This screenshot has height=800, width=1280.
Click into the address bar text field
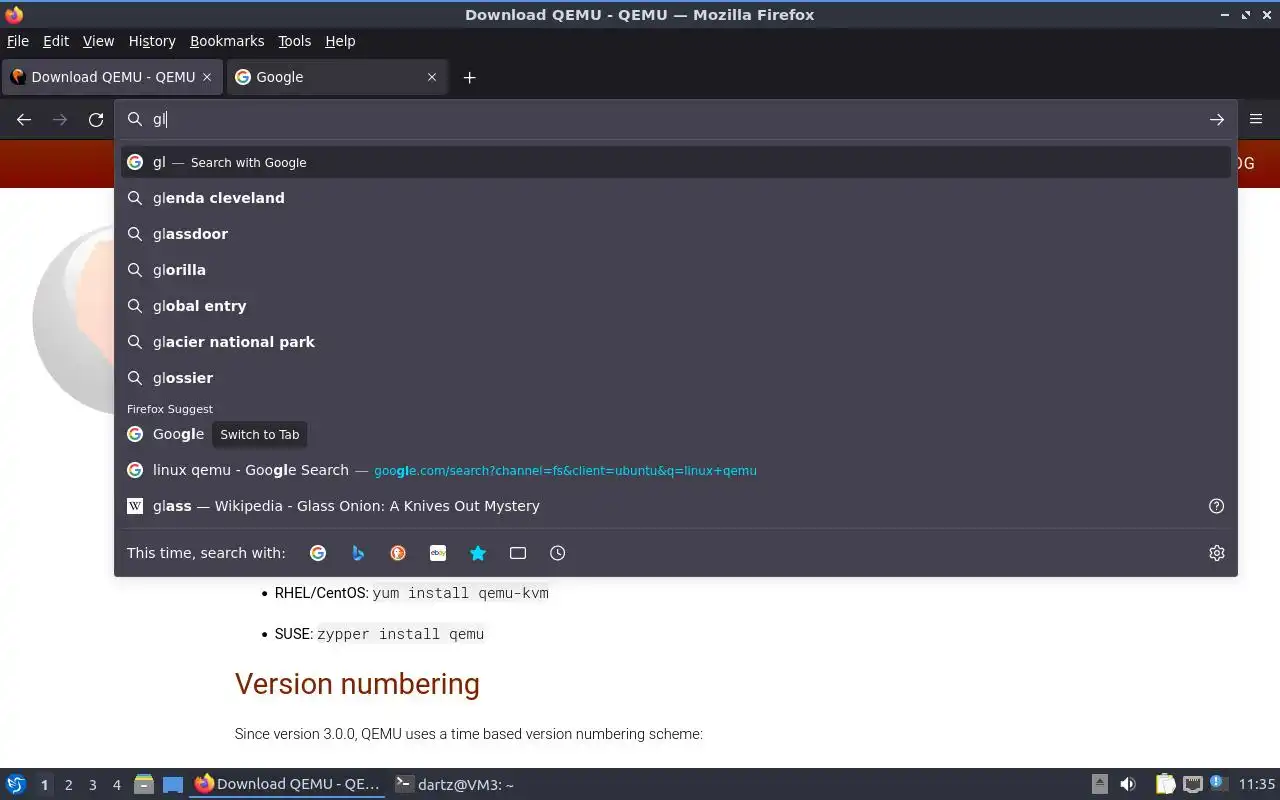coord(676,120)
